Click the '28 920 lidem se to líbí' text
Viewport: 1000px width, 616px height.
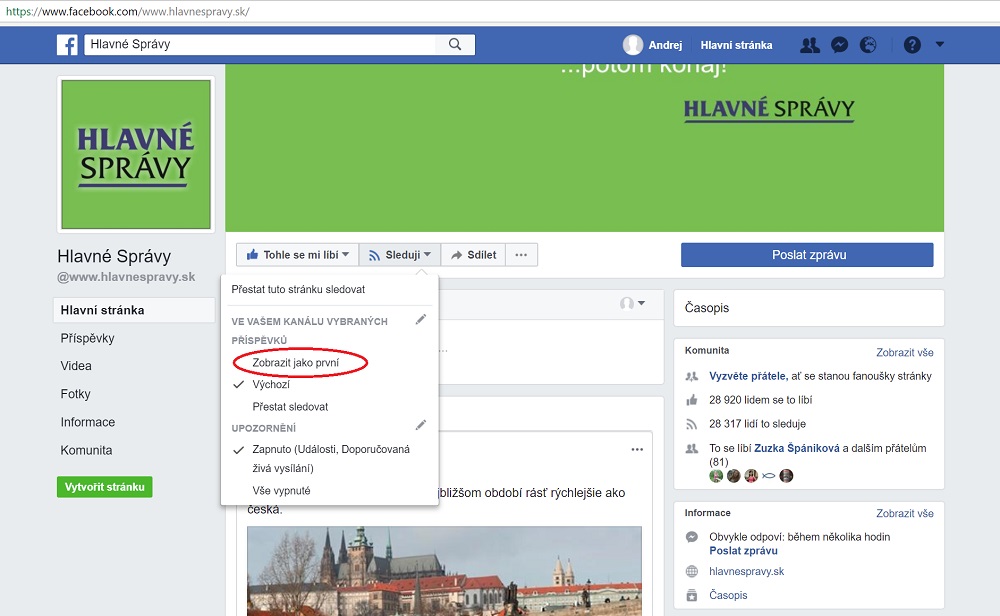(x=760, y=400)
